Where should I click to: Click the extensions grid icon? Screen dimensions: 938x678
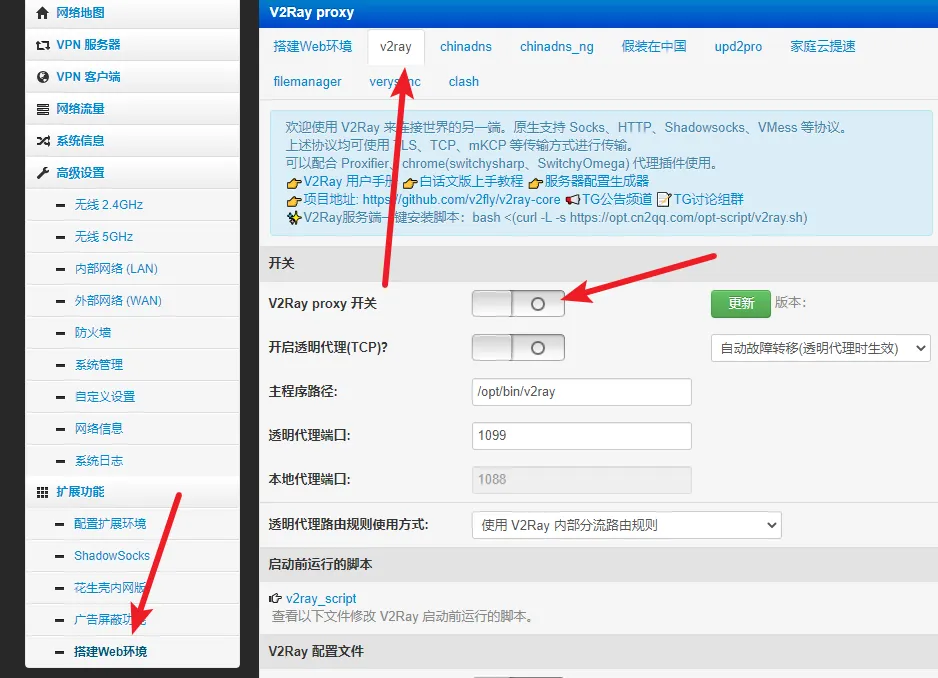tap(42, 492)
